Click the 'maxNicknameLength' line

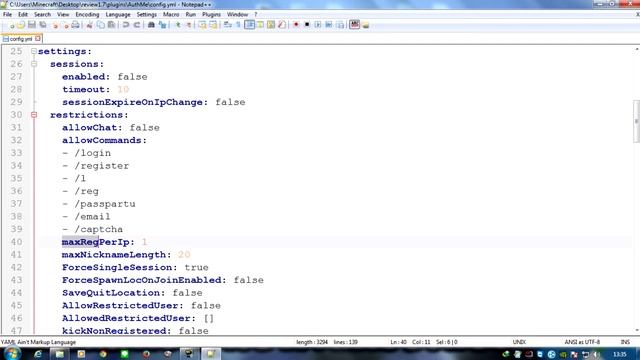point(126,255)
